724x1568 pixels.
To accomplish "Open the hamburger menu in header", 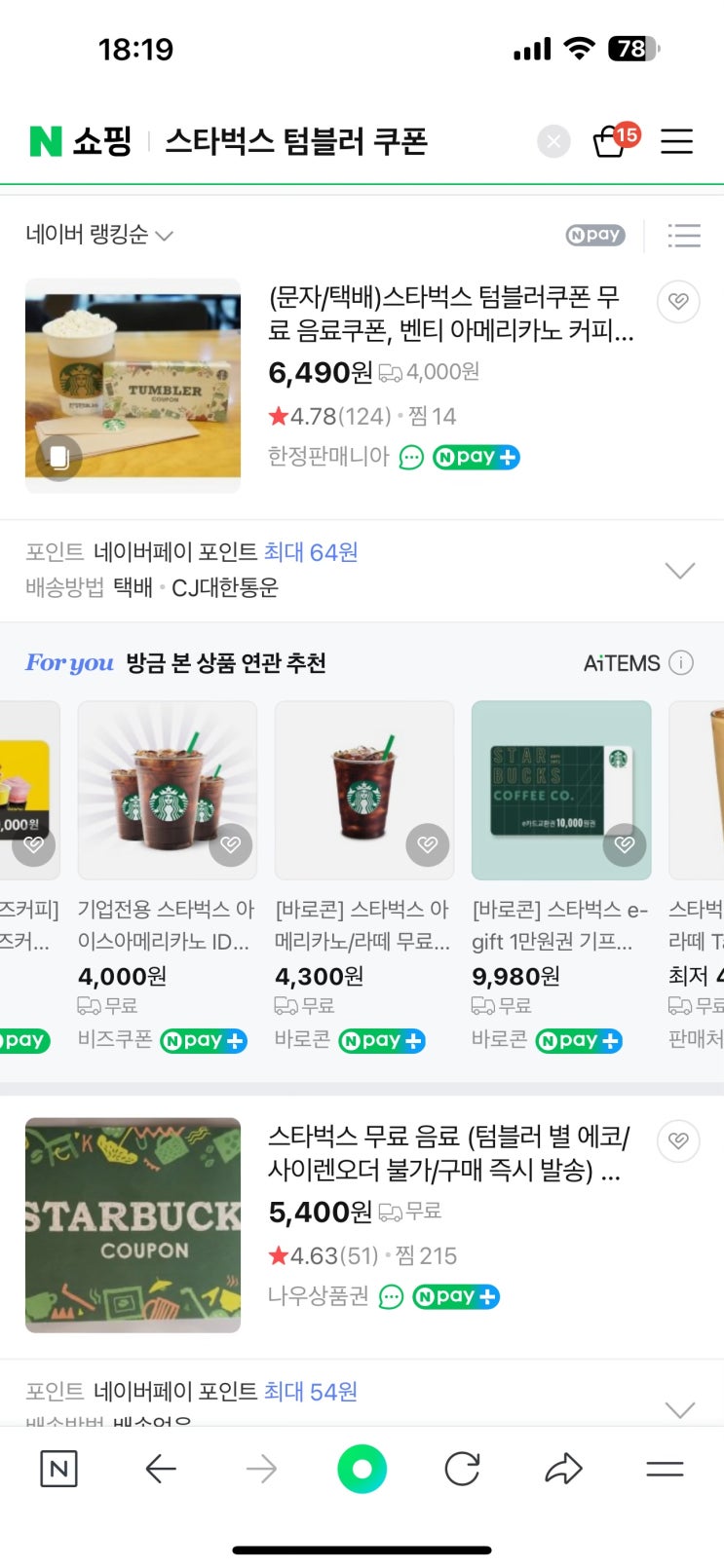I will (677, 141).
